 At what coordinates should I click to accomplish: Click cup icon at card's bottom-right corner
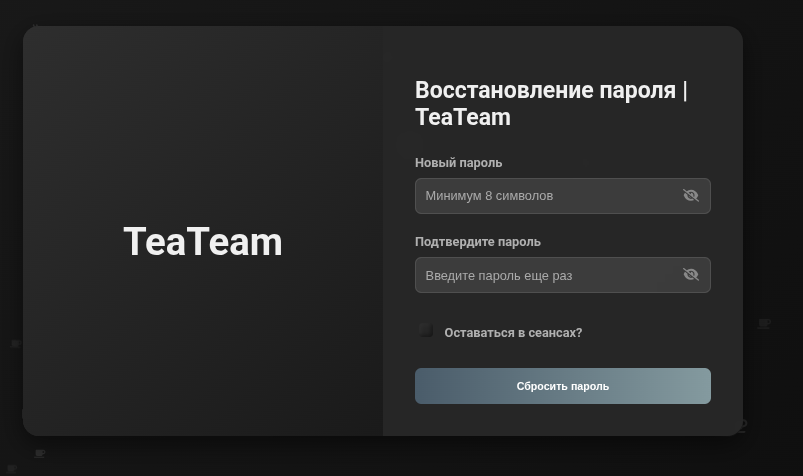point(741,425)
